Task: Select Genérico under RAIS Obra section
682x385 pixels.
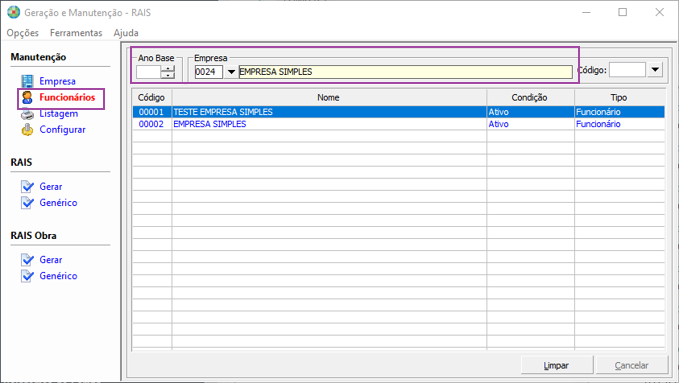Action: 58,276
